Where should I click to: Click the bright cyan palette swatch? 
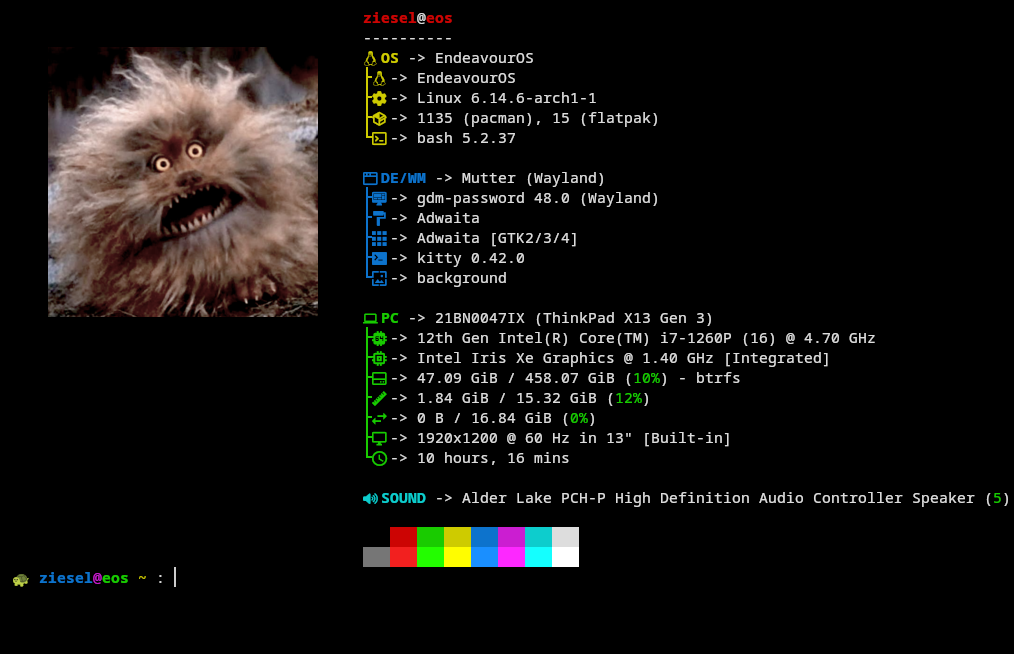pyautogui.click(x=539, y=557)
